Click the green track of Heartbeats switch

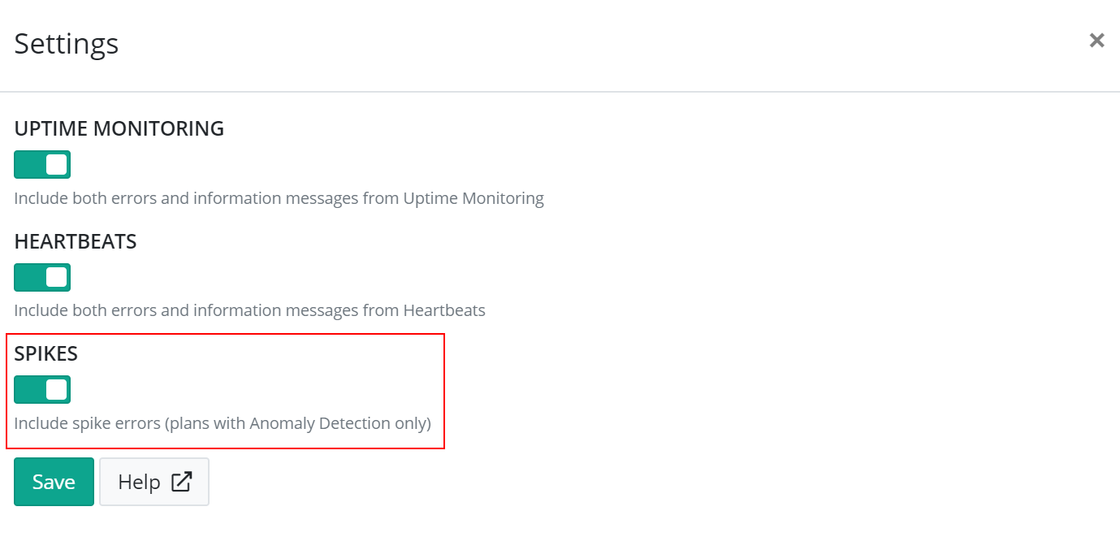point(29,277)
